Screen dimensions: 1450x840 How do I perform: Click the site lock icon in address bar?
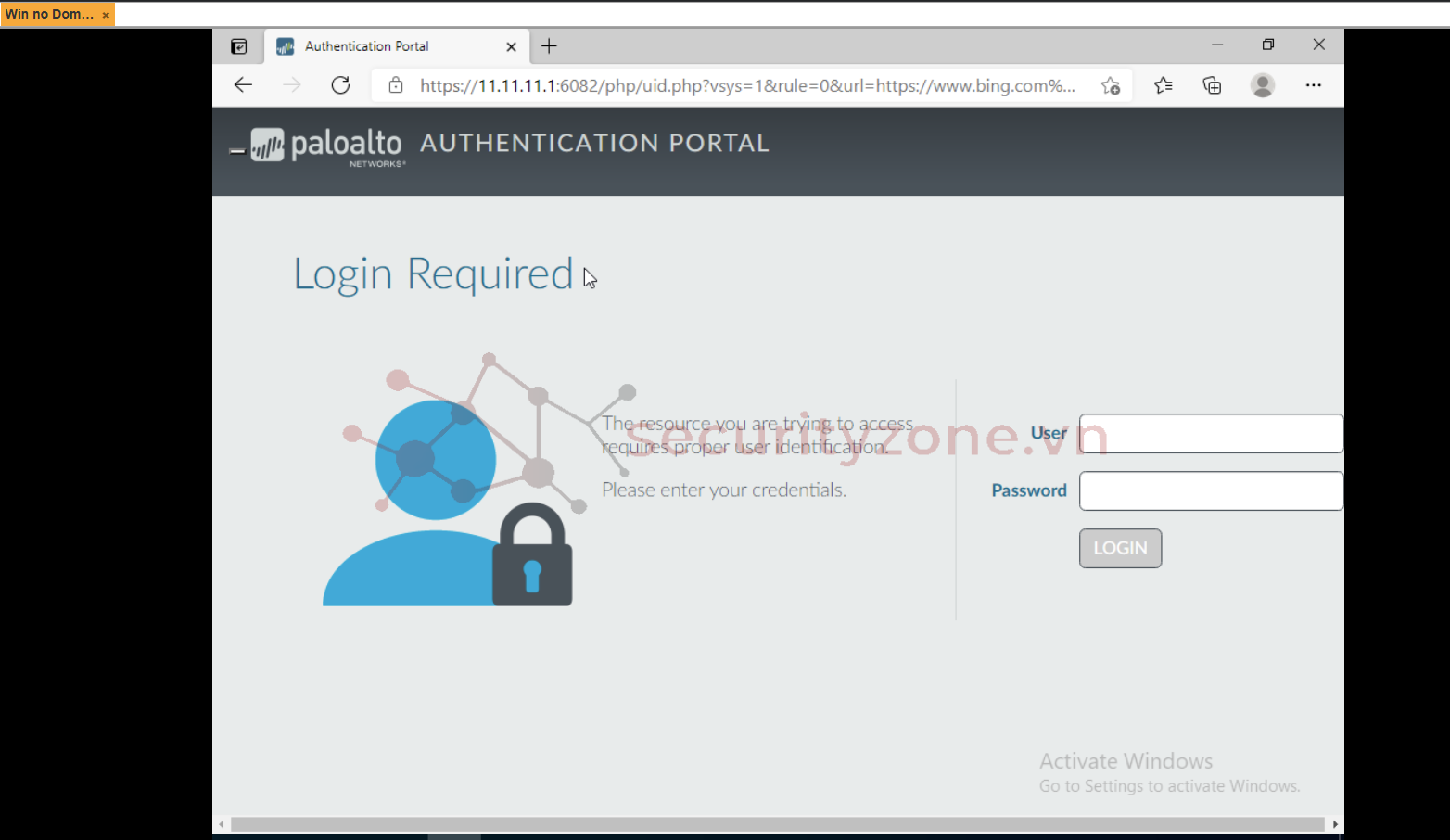click(396, 85)
